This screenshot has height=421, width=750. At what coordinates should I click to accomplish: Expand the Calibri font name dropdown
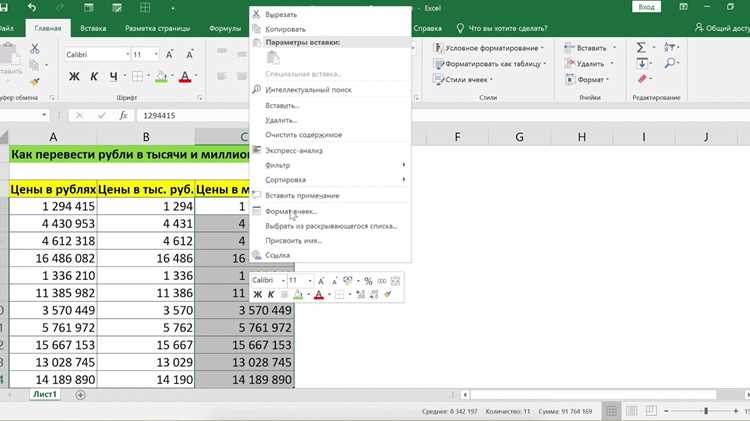[x=128, y=55]
